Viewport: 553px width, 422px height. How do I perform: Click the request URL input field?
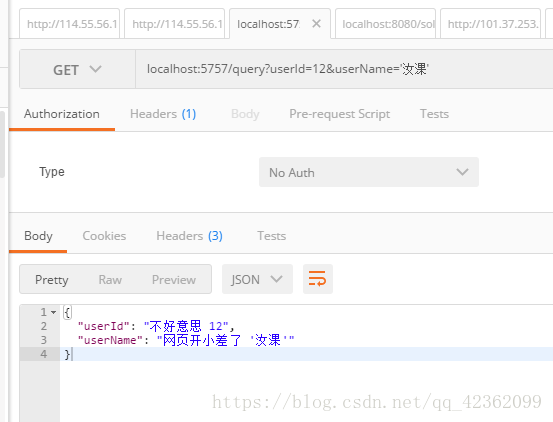click(x=344, y=69)
